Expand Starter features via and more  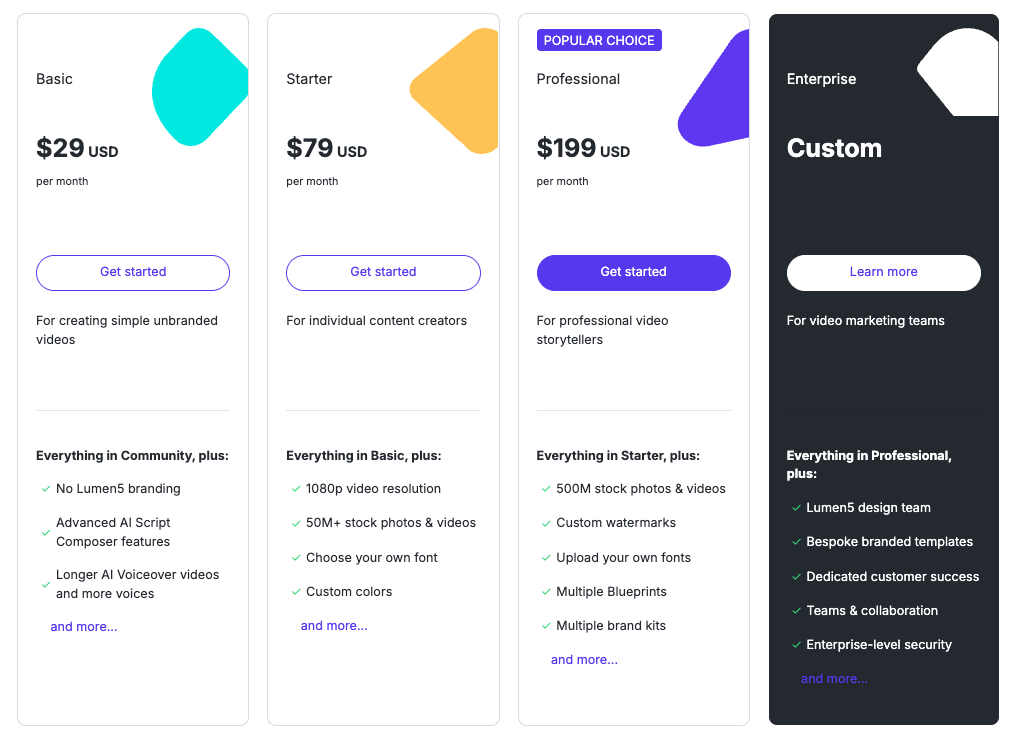[334, 625]
